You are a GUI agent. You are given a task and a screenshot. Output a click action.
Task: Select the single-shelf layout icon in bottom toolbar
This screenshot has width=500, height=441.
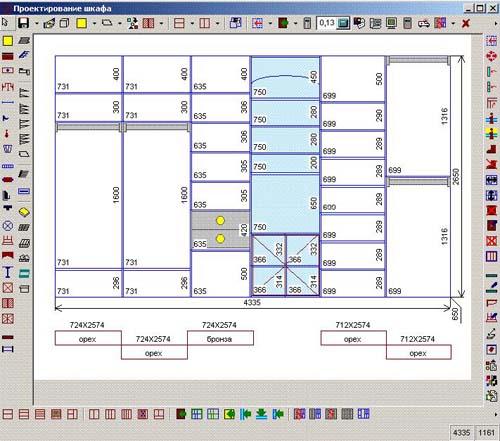[8, 414]
